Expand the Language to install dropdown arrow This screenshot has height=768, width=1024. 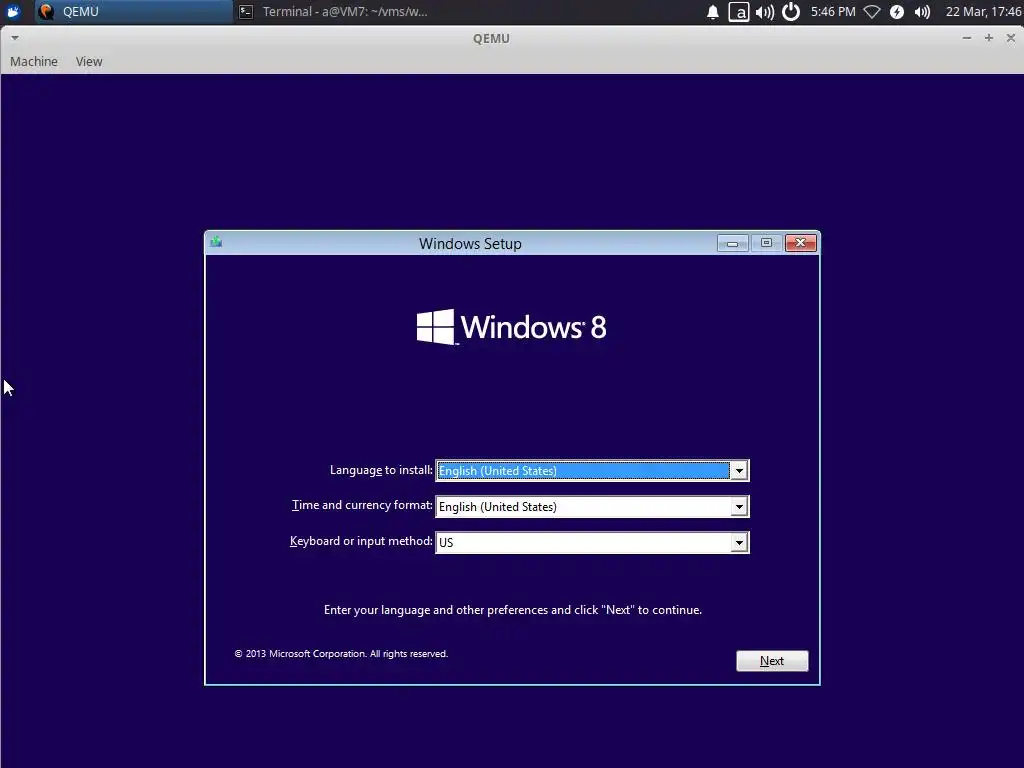[739, 470]
